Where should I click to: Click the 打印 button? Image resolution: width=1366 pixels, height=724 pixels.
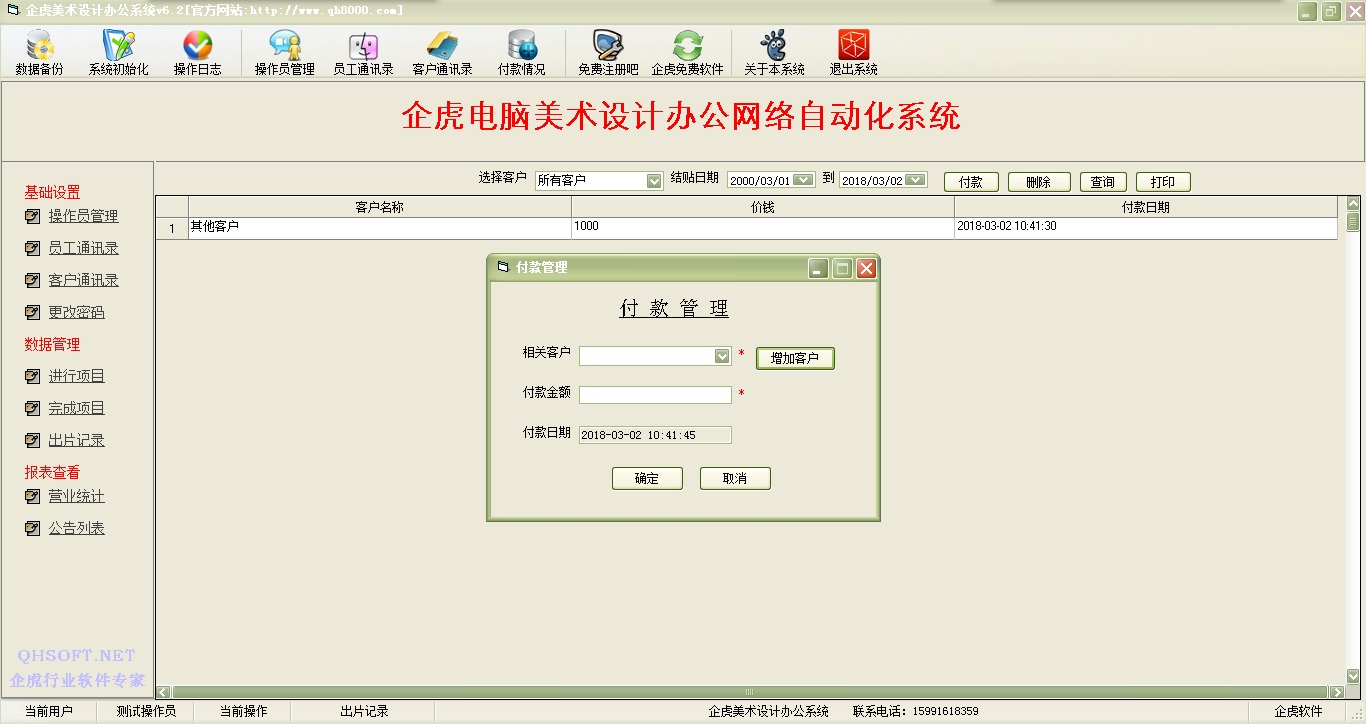(x=1163, y=182)
